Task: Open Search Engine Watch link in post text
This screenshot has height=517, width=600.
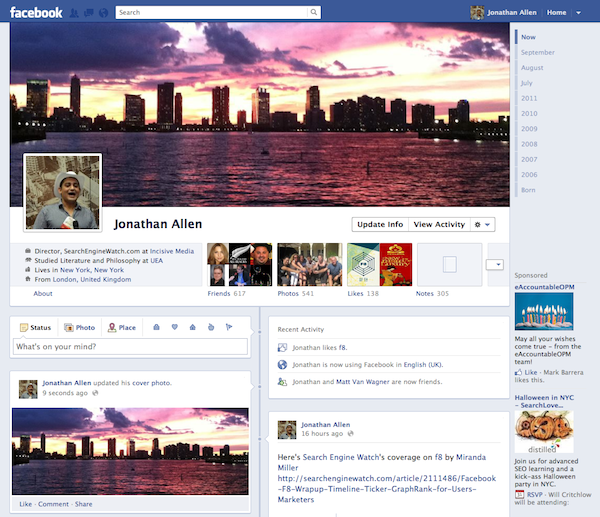Action: (343, 457)
